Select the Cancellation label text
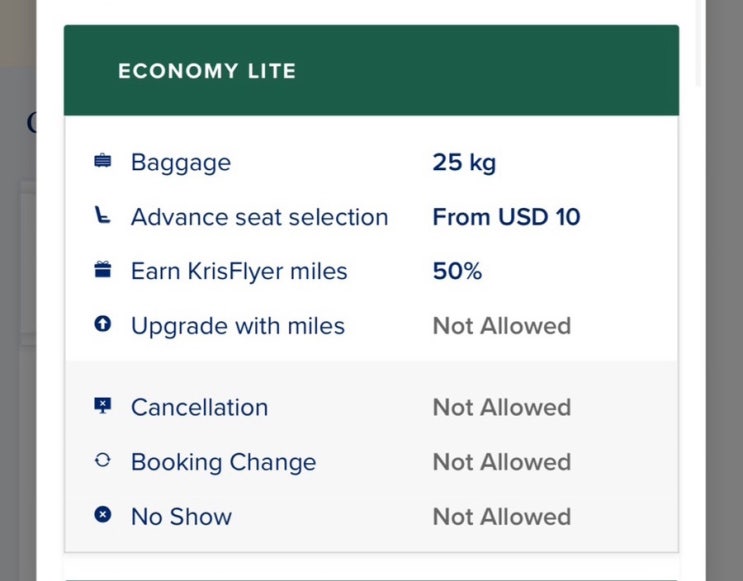The height and width of the screenshot is (581, 743). point(199,407)
